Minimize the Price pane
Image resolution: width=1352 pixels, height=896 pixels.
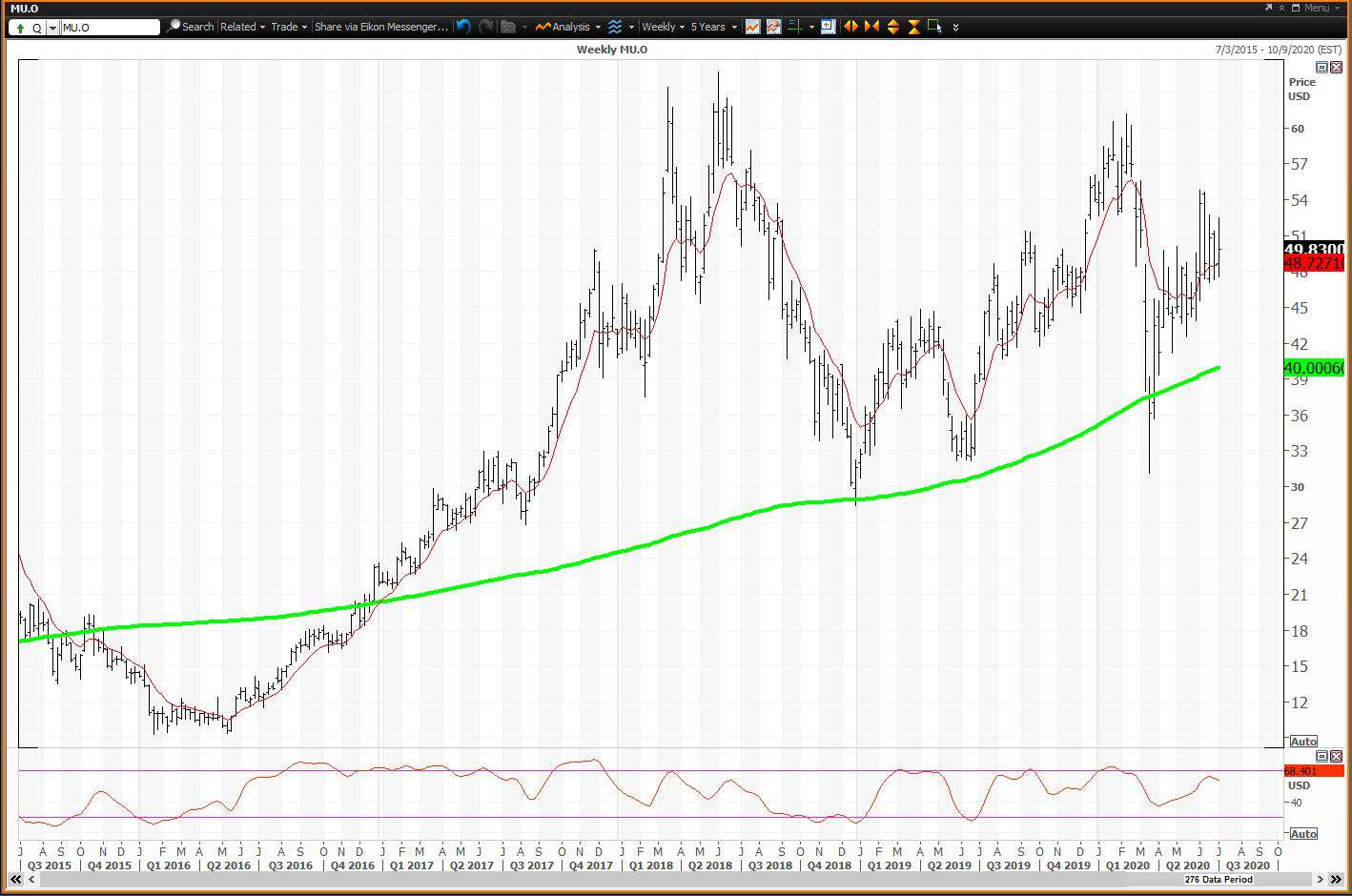click(x=1321, y=67)
